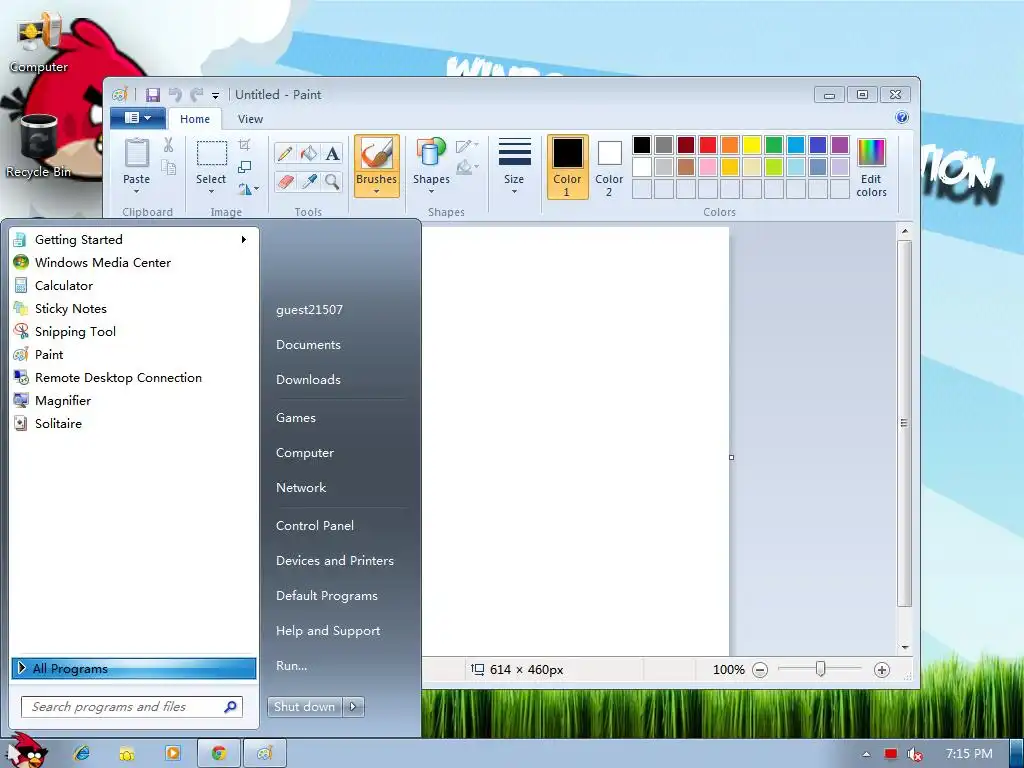Click the Undo arrow in title bar

coord(175,95)
